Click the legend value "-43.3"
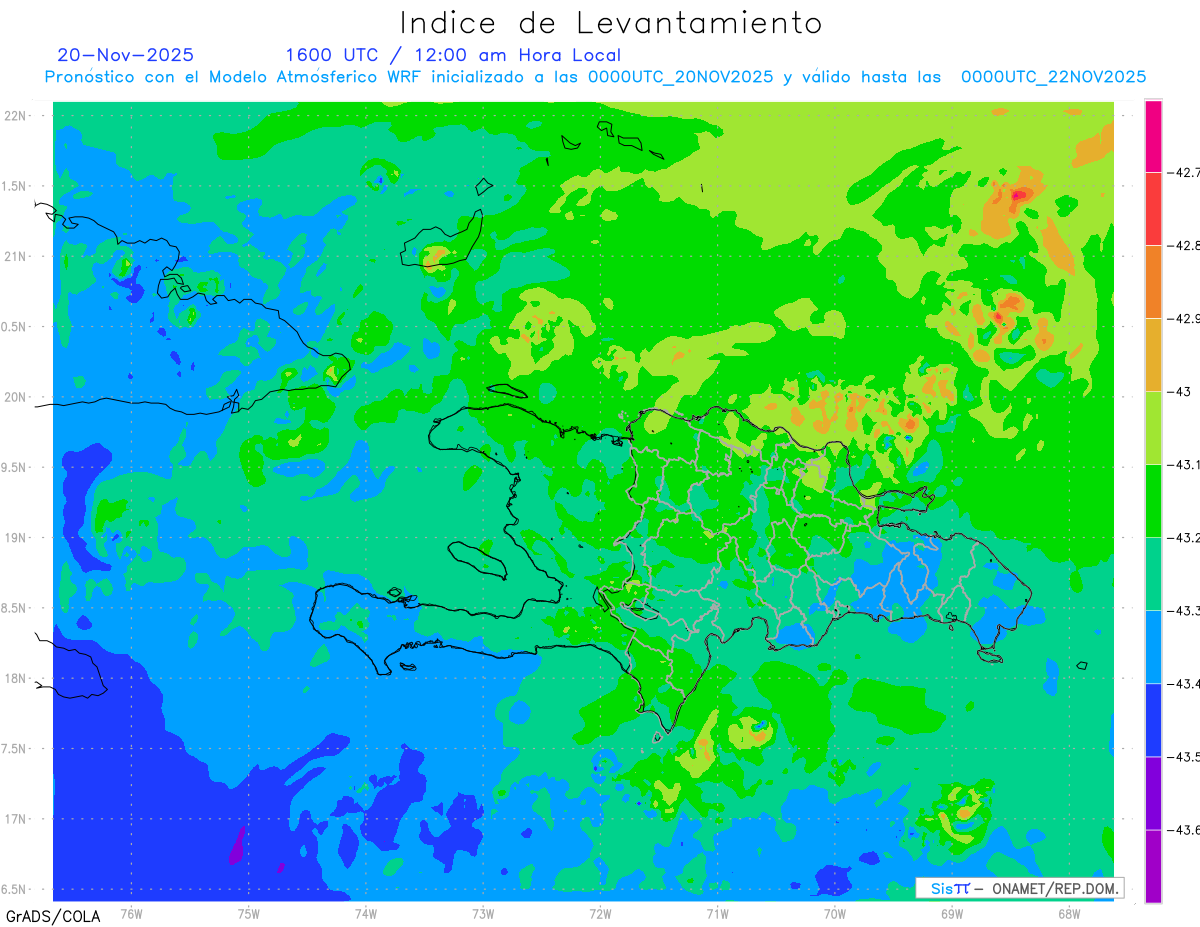Viewport: 1200px width, 927px height. click(1184, 610)
